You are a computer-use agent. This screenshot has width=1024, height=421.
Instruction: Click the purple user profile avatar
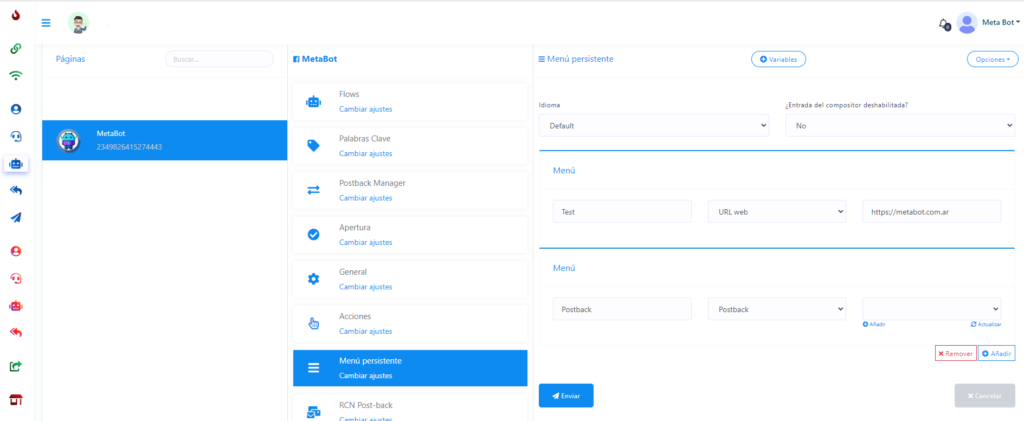967,23
